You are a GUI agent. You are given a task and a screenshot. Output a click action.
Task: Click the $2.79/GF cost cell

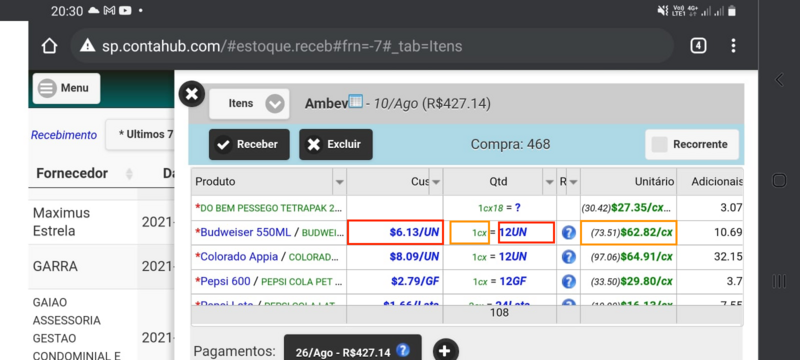coord(395,281)
